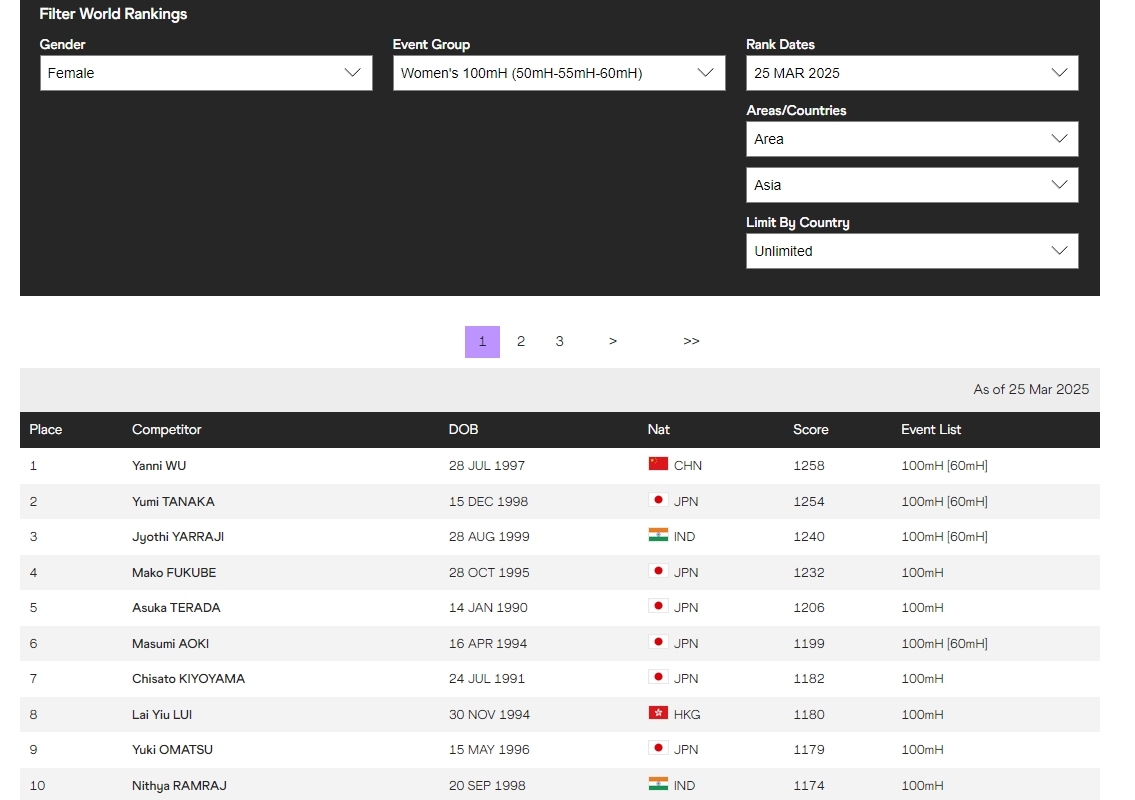Screen dimensions: 1135x800
Task: Go to results page 3
Action: click(560, 342)
